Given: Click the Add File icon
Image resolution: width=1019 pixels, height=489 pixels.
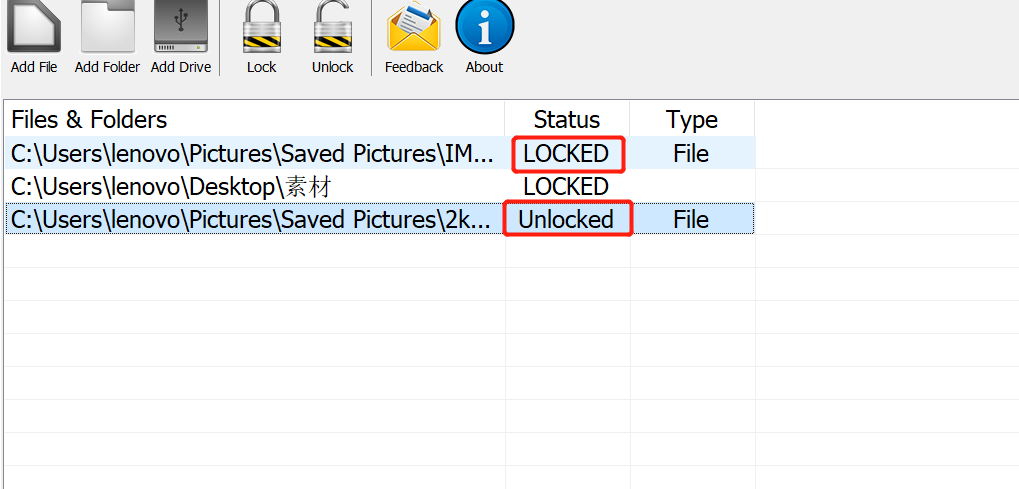Looking at the screenshot, I should [34, 26].
